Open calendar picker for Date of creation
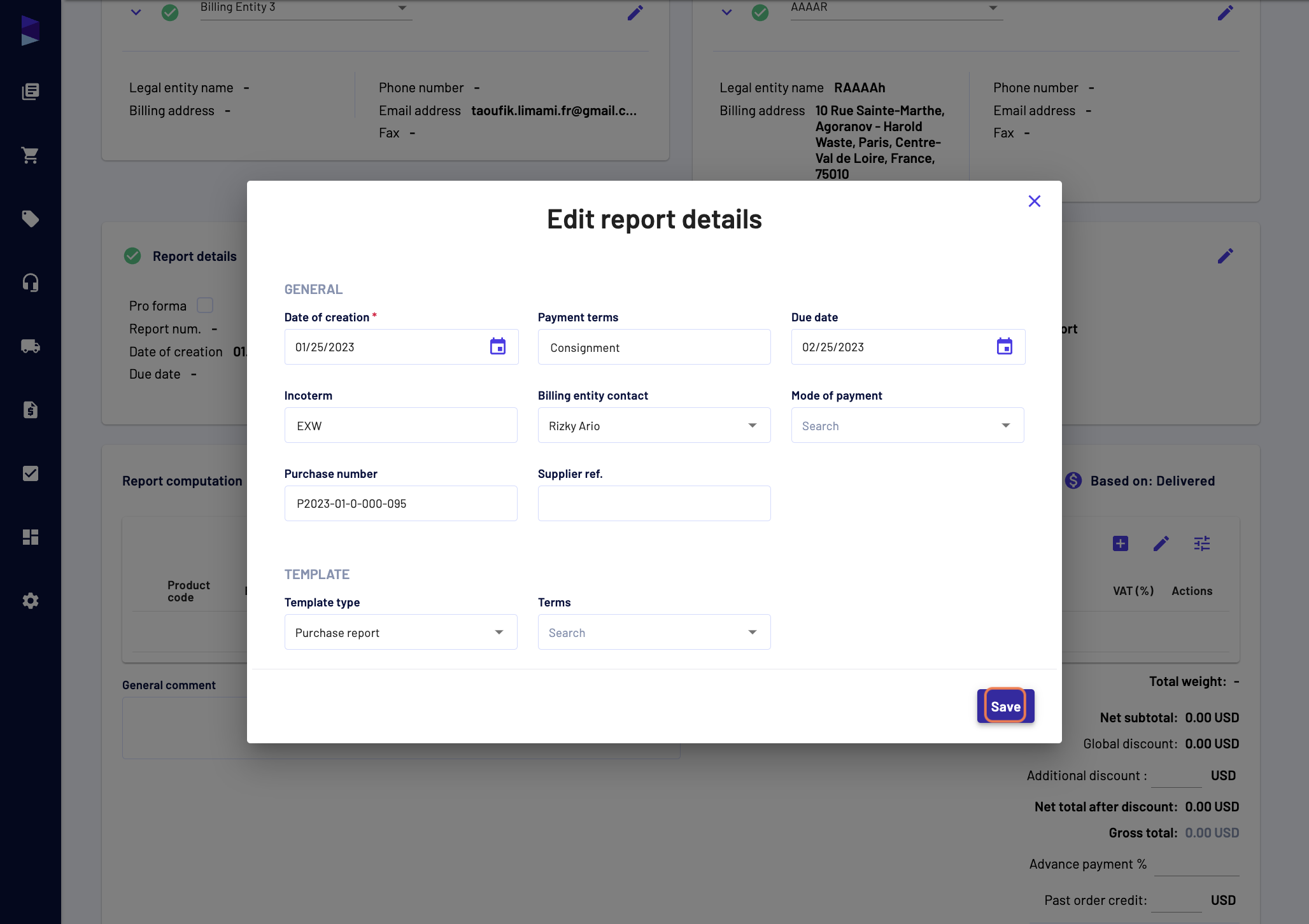Screen dimensions: 1309x924 tap(498, 347)
